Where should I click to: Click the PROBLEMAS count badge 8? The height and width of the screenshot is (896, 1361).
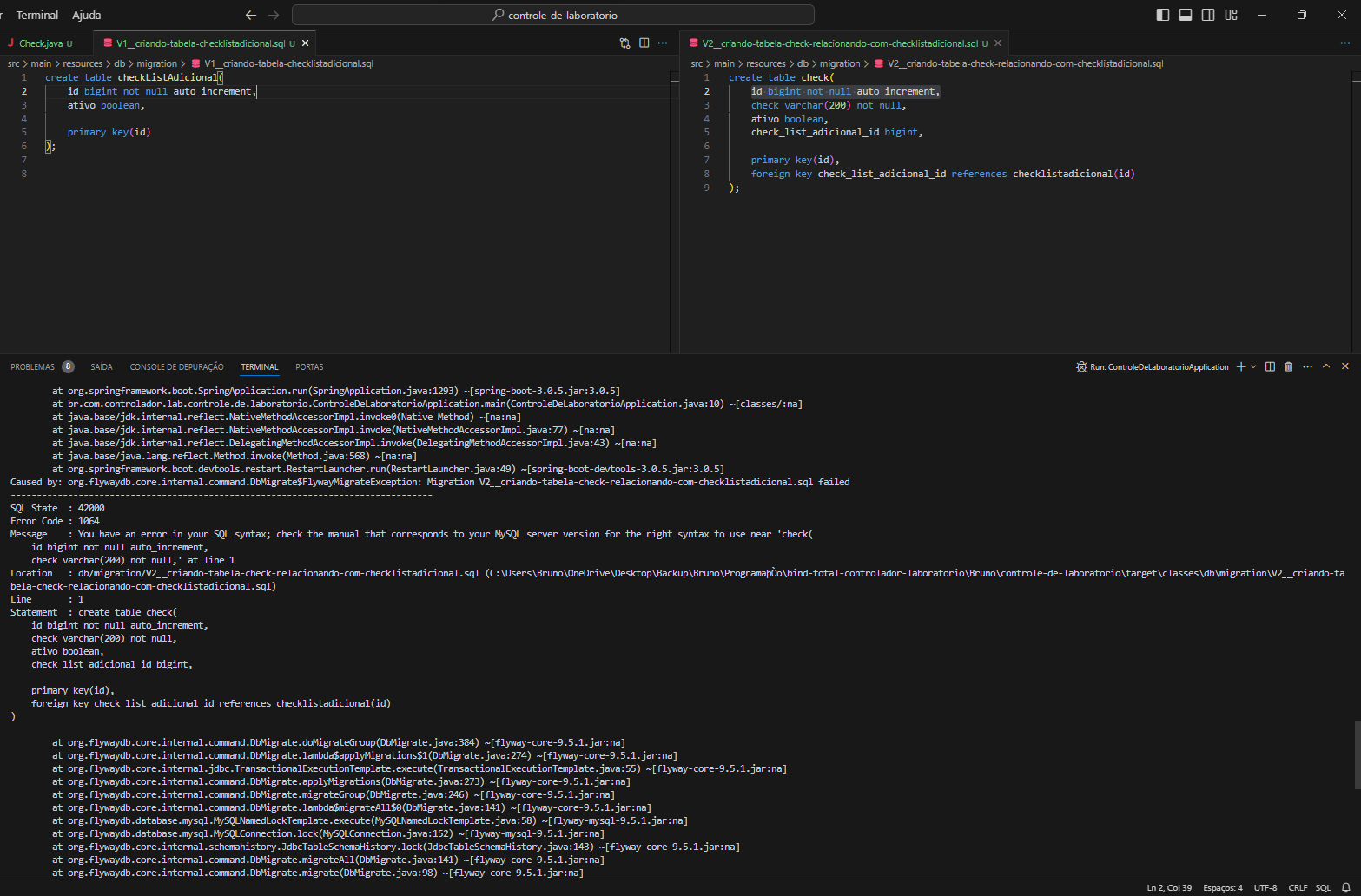pyautogui.click(x=68, y=366)
